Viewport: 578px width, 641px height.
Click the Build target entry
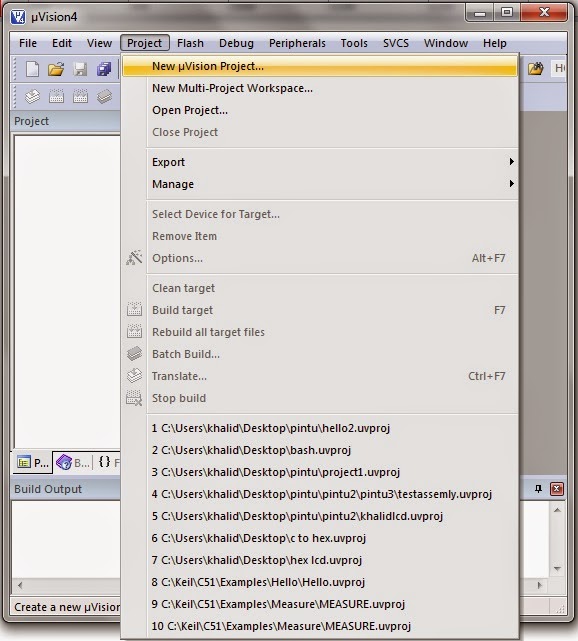coord(320,310)
